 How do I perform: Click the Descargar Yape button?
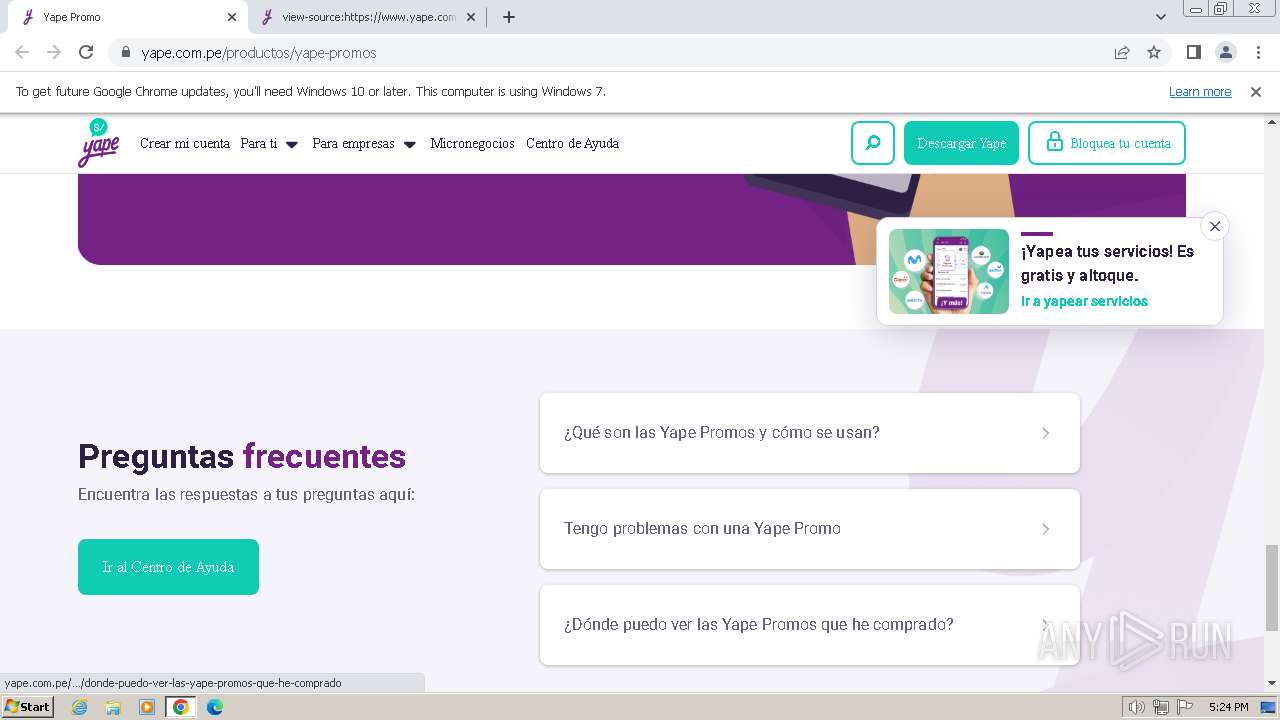pyautogui.click(x=961, y=143)
